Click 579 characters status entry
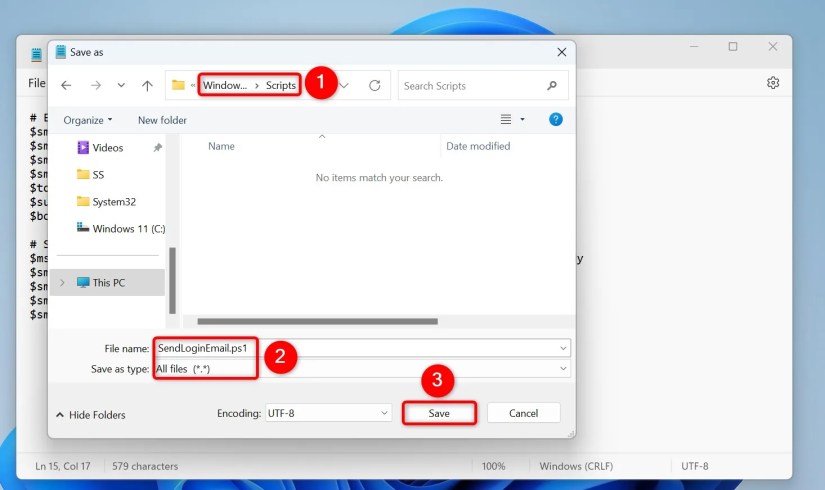Viewport: 825px width, 490px height. (x=145, y=466)
